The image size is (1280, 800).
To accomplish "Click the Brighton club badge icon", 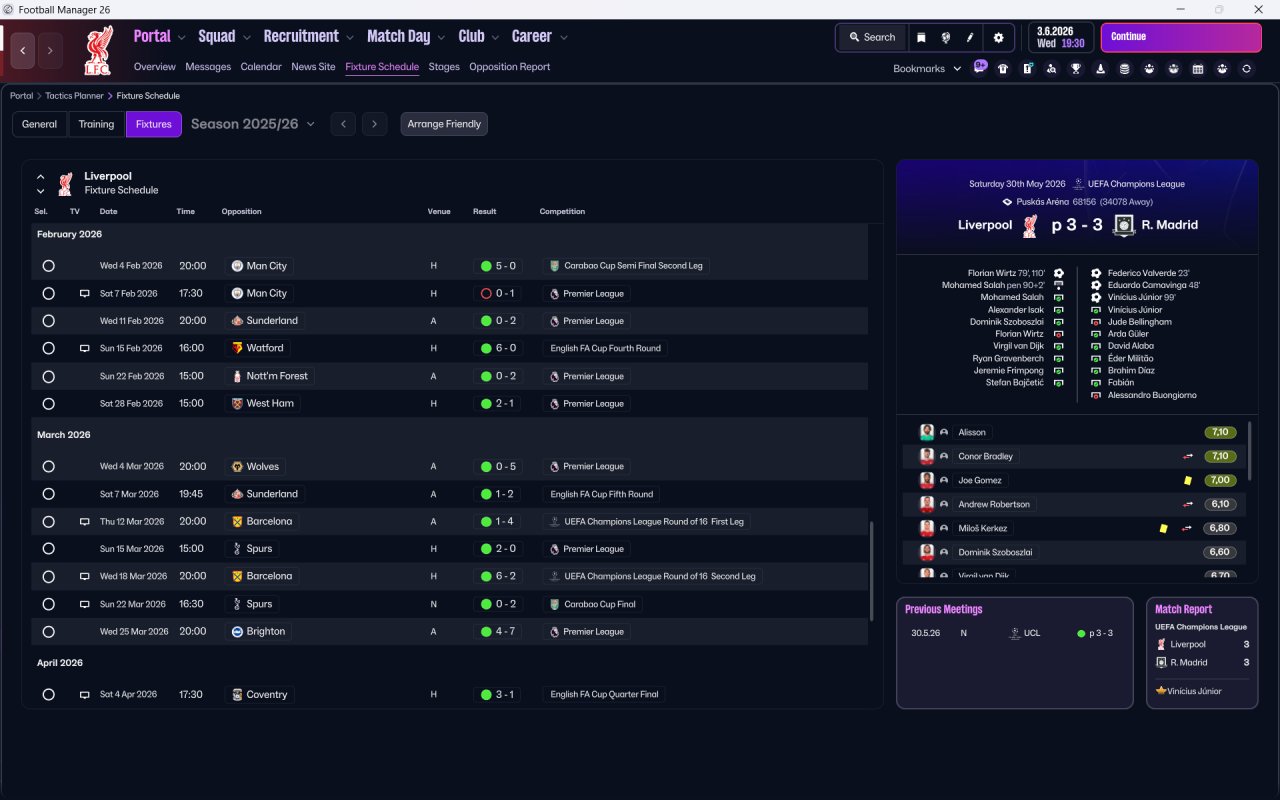I will [237, 632].
